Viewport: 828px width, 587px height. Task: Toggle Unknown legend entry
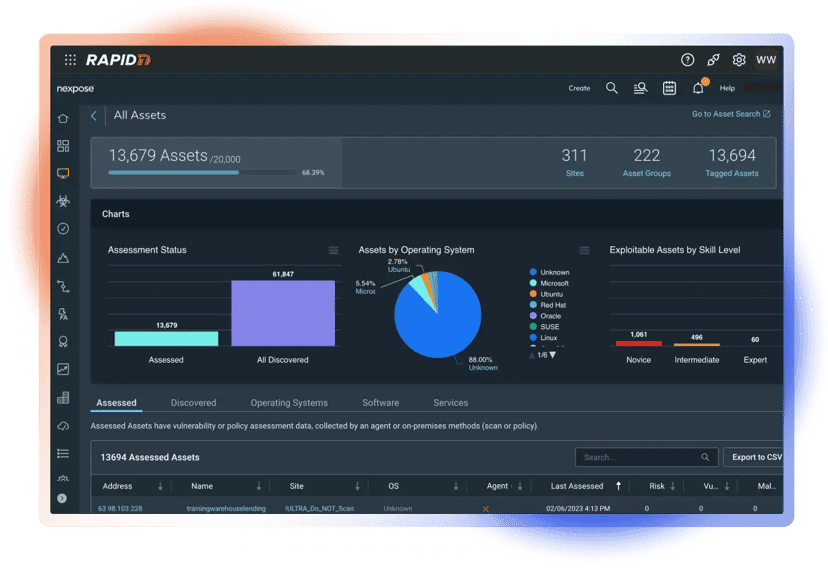point(549,272)
